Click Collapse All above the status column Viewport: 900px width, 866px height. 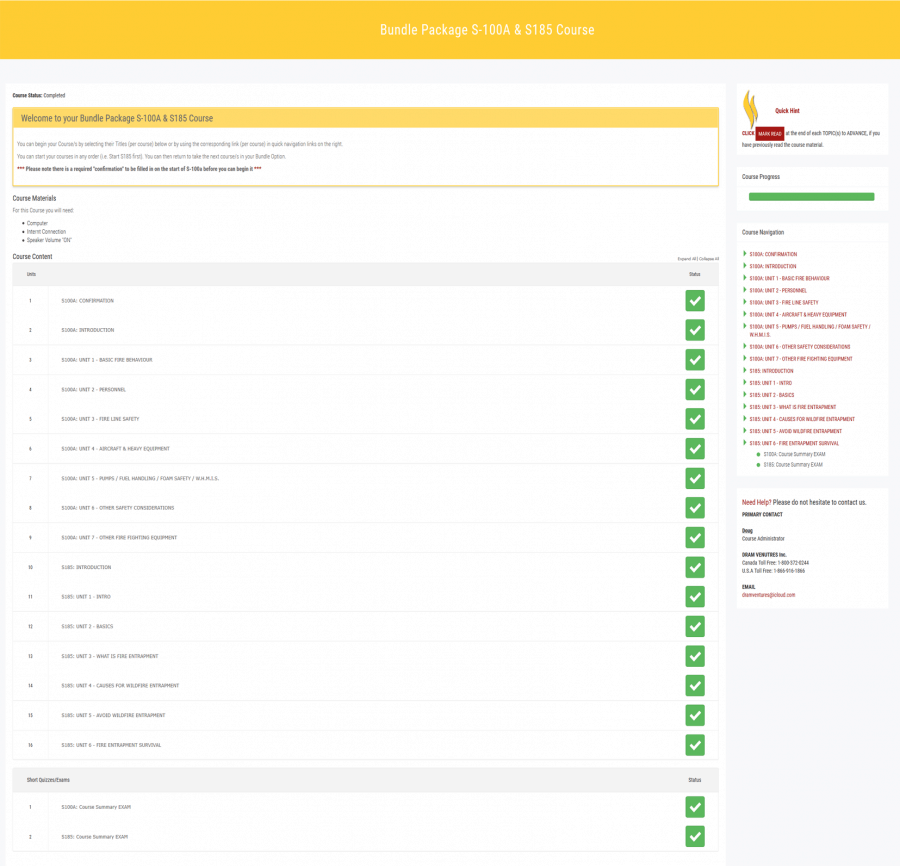click(708, 258)
